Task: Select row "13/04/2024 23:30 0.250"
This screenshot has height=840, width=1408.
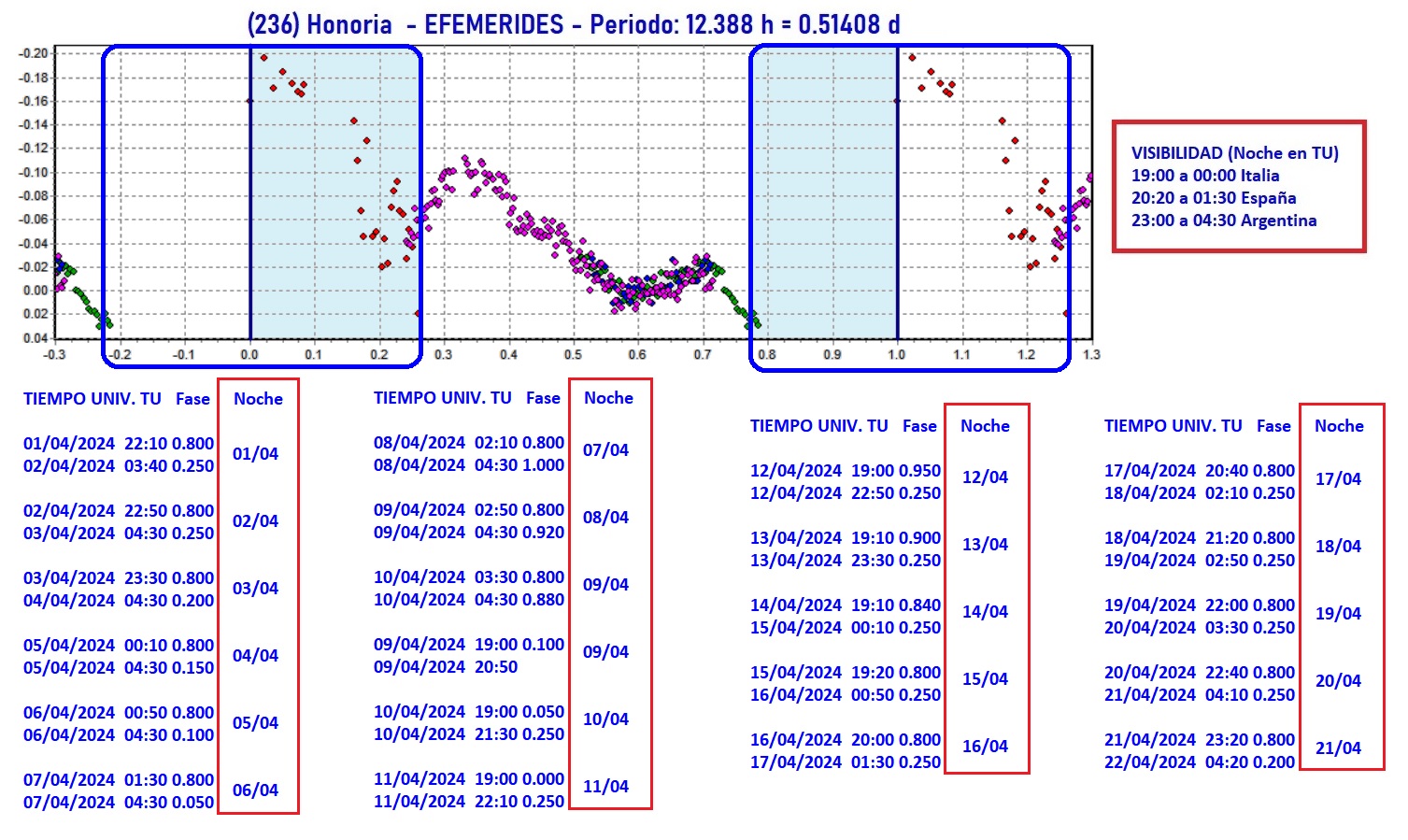Action: pyautogui.click(x=846, y=560)
